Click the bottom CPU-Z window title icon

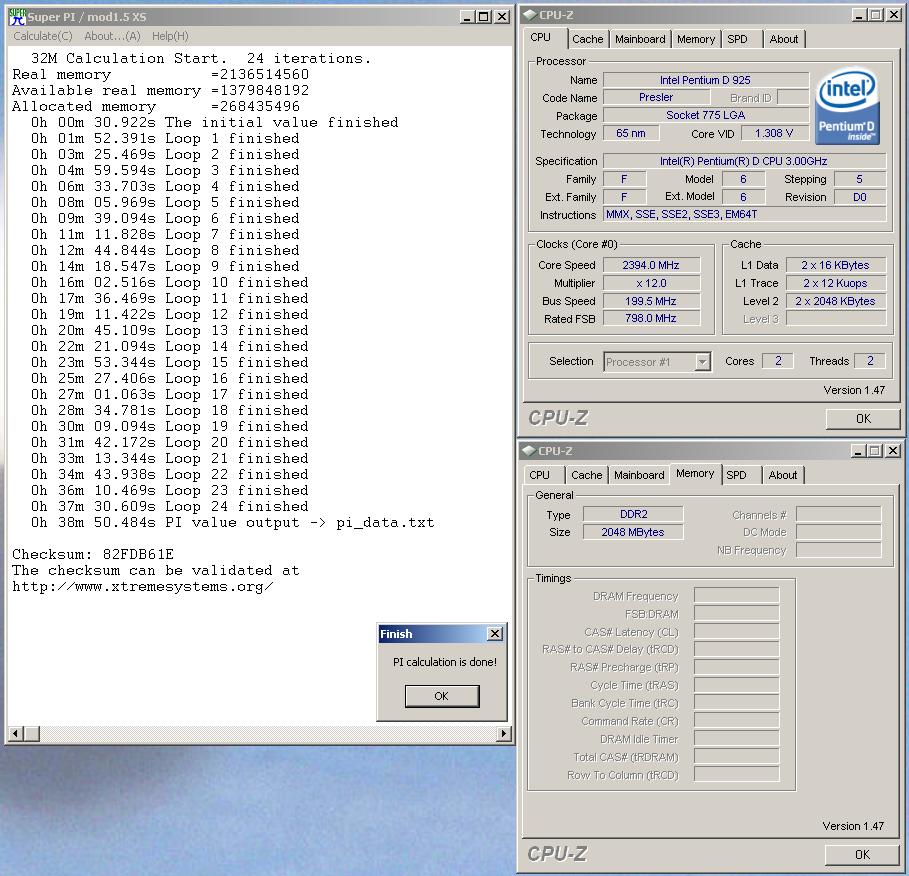(529, 450)
